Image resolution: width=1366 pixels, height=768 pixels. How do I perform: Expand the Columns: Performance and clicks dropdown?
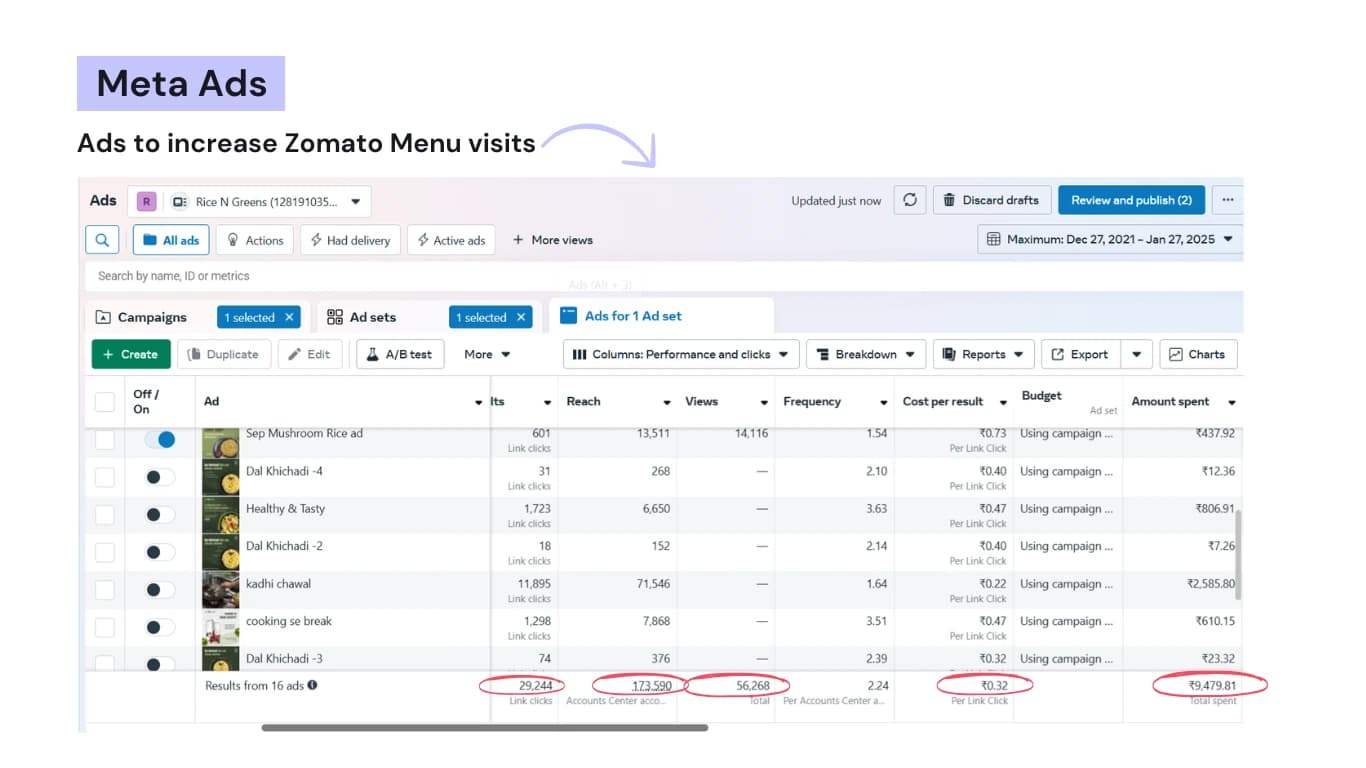681,354
